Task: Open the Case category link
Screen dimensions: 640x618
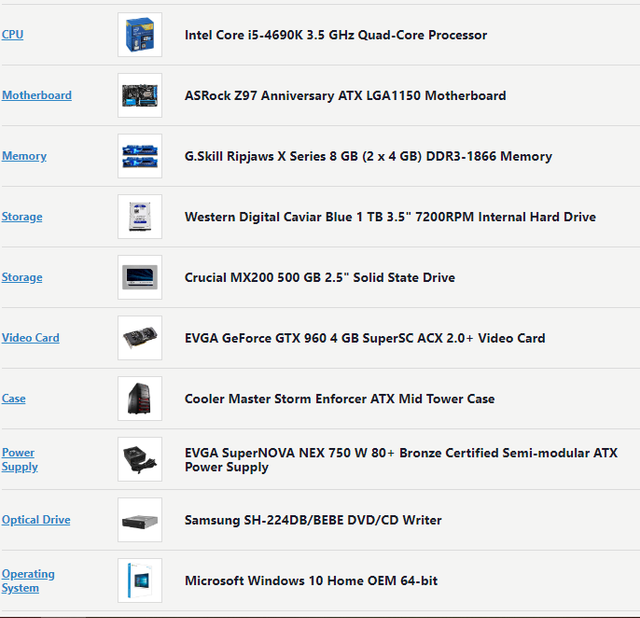Action: [x=13, y=398]
